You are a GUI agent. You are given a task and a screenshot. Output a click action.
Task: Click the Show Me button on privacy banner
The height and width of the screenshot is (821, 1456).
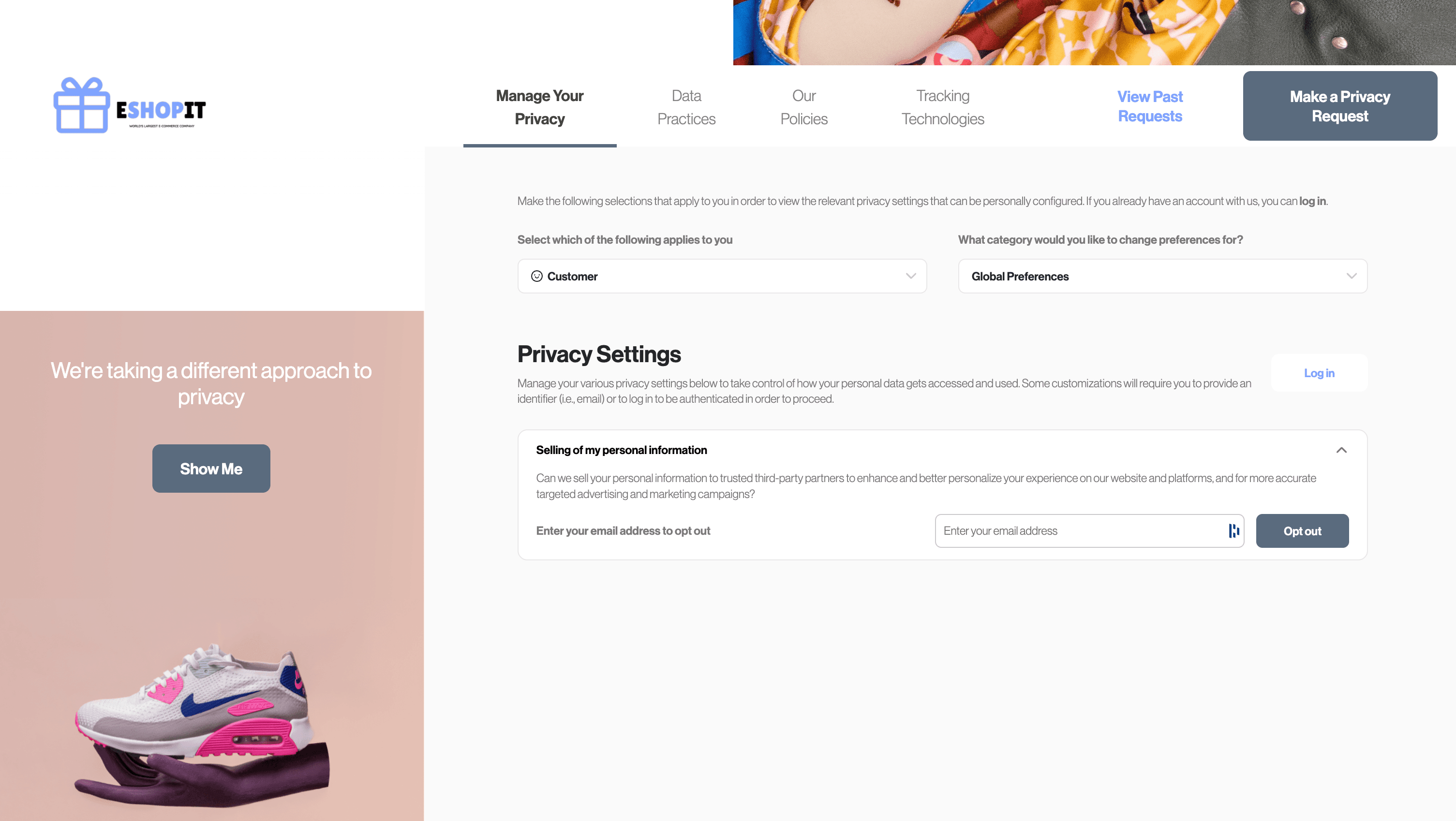pyautogui.click(x=211, y=468)
